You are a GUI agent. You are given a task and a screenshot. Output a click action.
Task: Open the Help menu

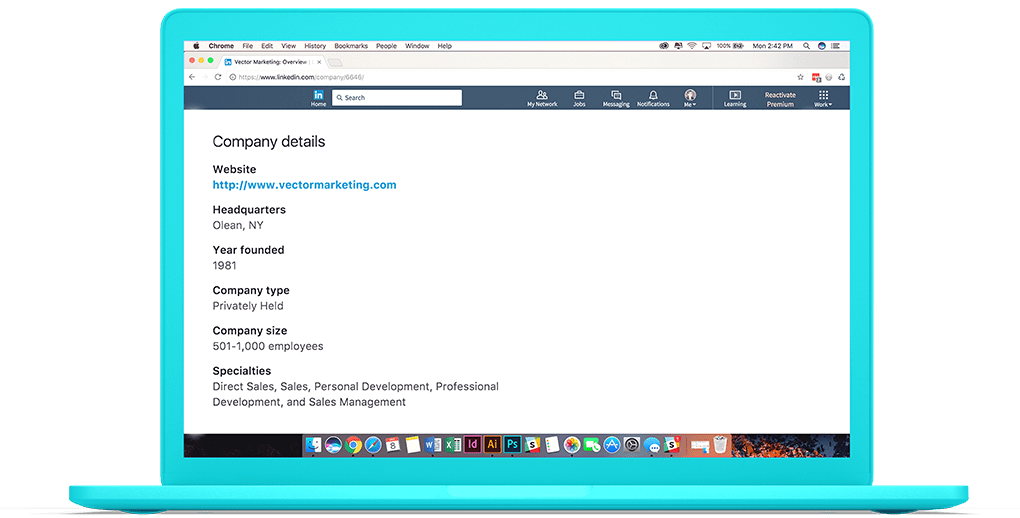click(x=444, y=46)
